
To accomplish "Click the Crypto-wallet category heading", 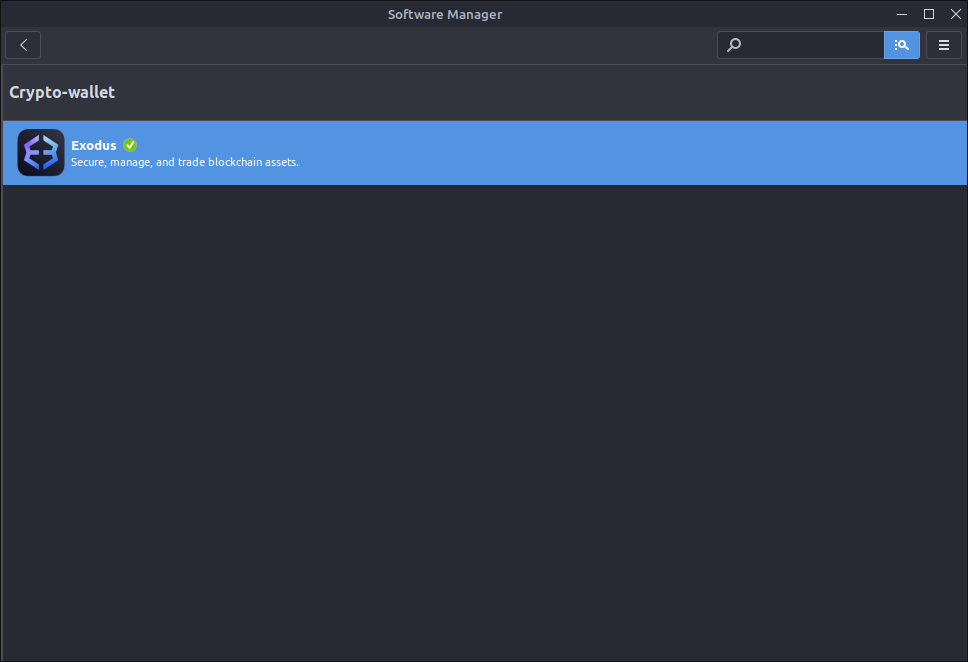I will pyautogui.click(x=62, y=92).
